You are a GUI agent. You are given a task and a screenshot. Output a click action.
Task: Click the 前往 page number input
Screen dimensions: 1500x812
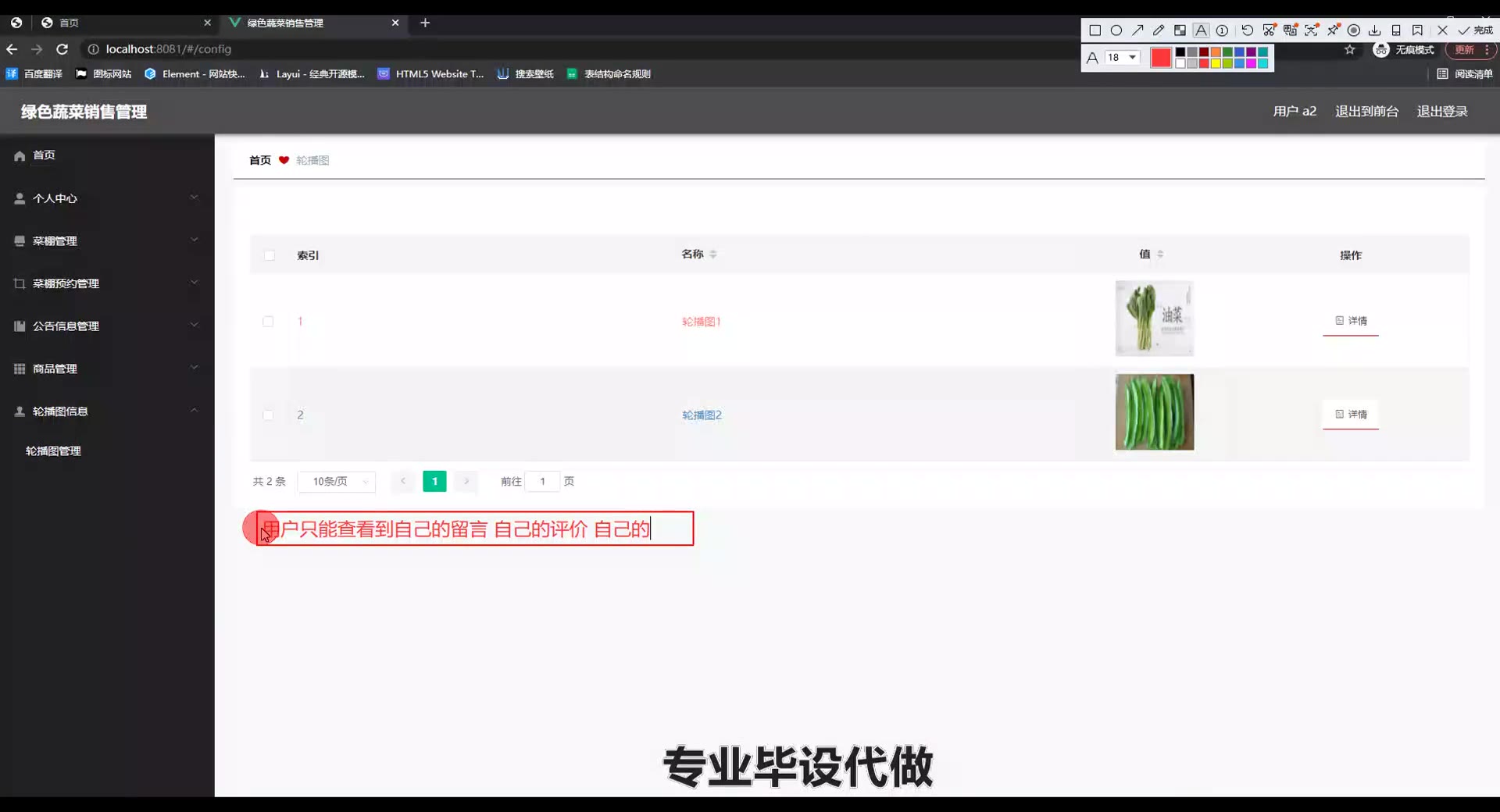click(x=542, y=481)
